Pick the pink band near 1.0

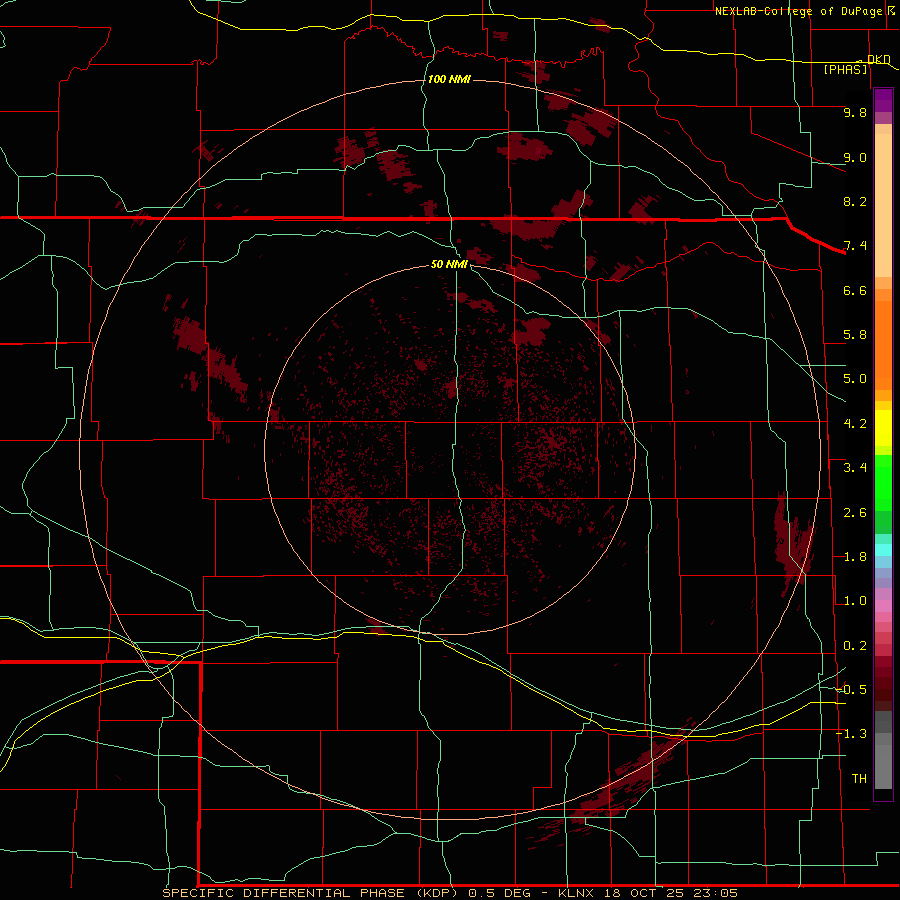(x=883, y=606)
